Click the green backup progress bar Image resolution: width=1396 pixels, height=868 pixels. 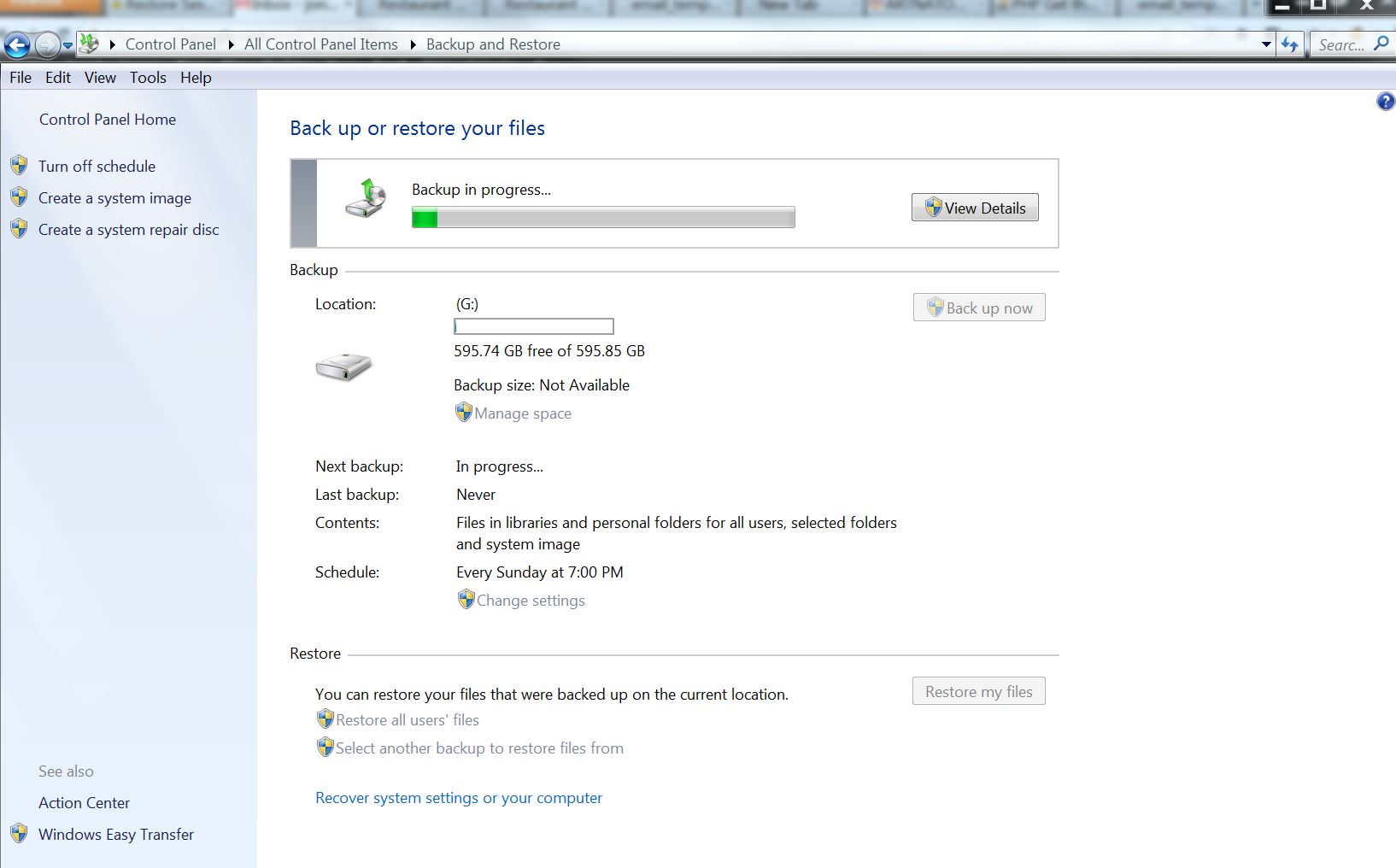point(603,218)
